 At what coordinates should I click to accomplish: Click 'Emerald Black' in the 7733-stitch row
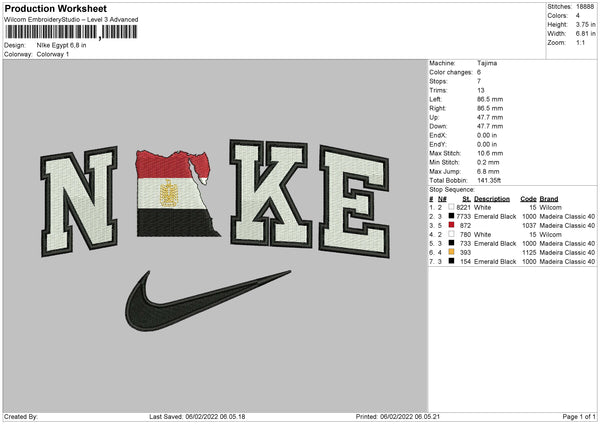click(x=495, y=216)
